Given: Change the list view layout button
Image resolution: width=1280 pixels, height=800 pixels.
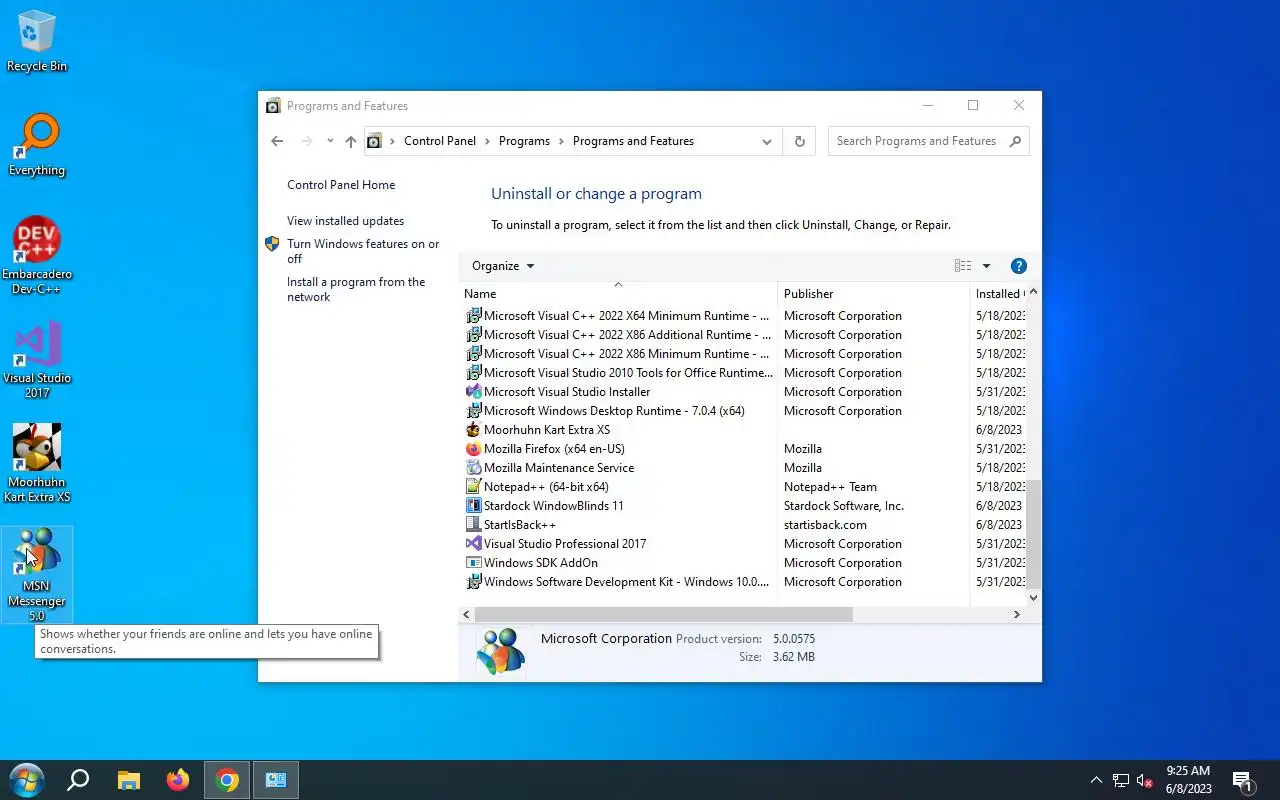Looking at the screenshot, I should click(x=963, y=266).
